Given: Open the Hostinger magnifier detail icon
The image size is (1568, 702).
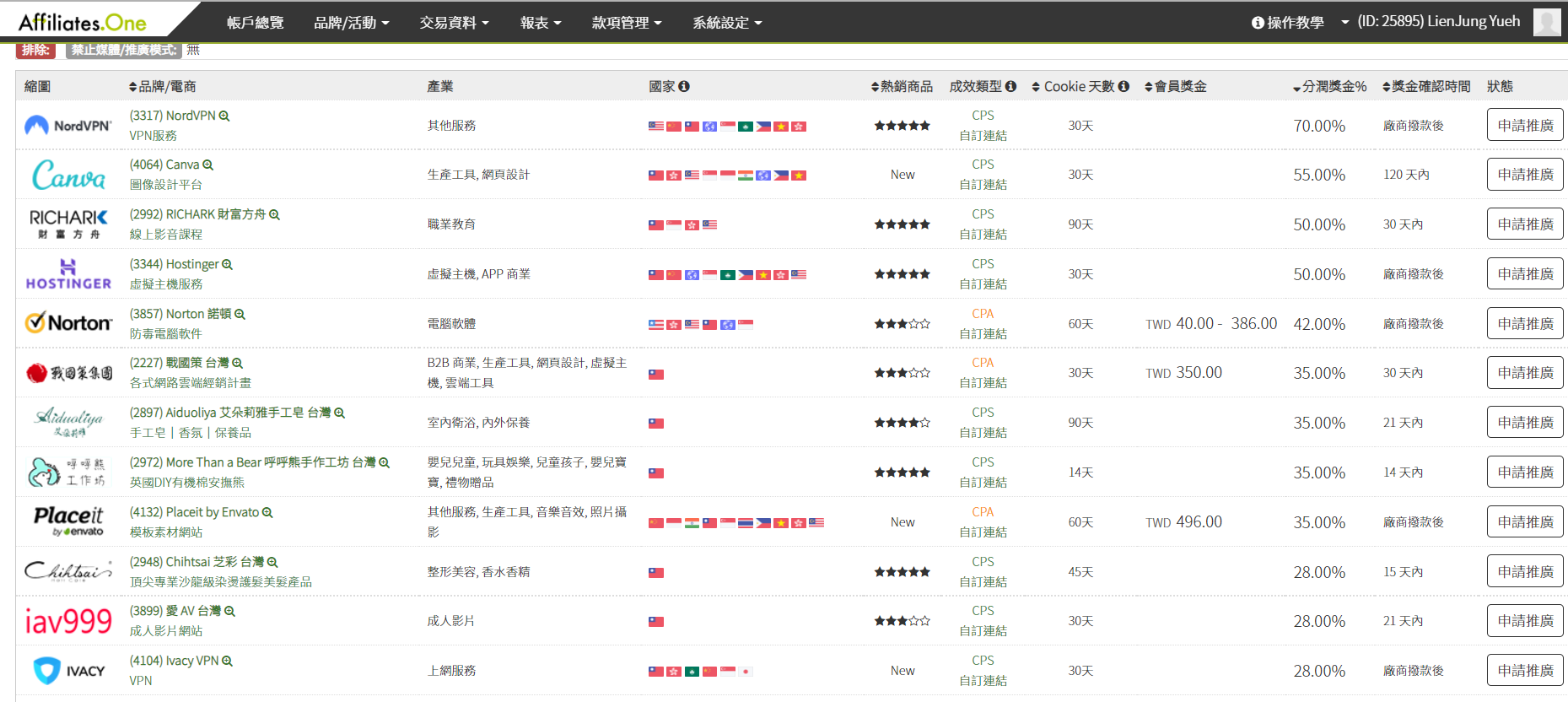Looking at the screenshot, I should [227, 265].
